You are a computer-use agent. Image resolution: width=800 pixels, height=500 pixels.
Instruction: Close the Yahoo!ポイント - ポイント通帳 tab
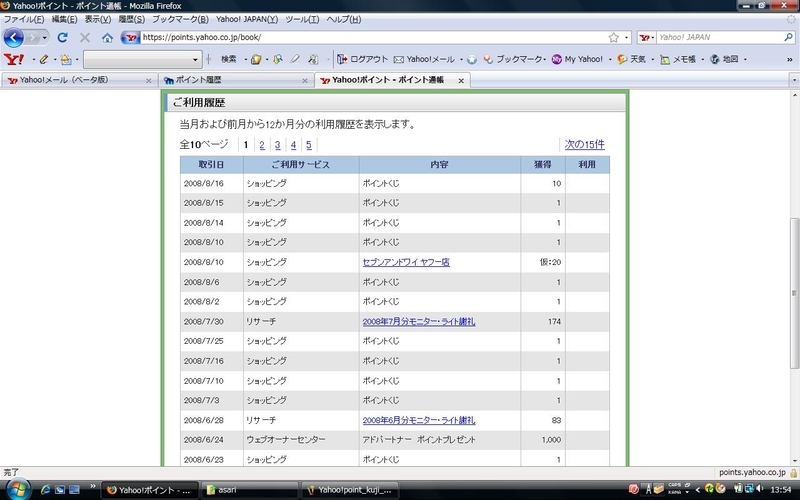[461, 81]
